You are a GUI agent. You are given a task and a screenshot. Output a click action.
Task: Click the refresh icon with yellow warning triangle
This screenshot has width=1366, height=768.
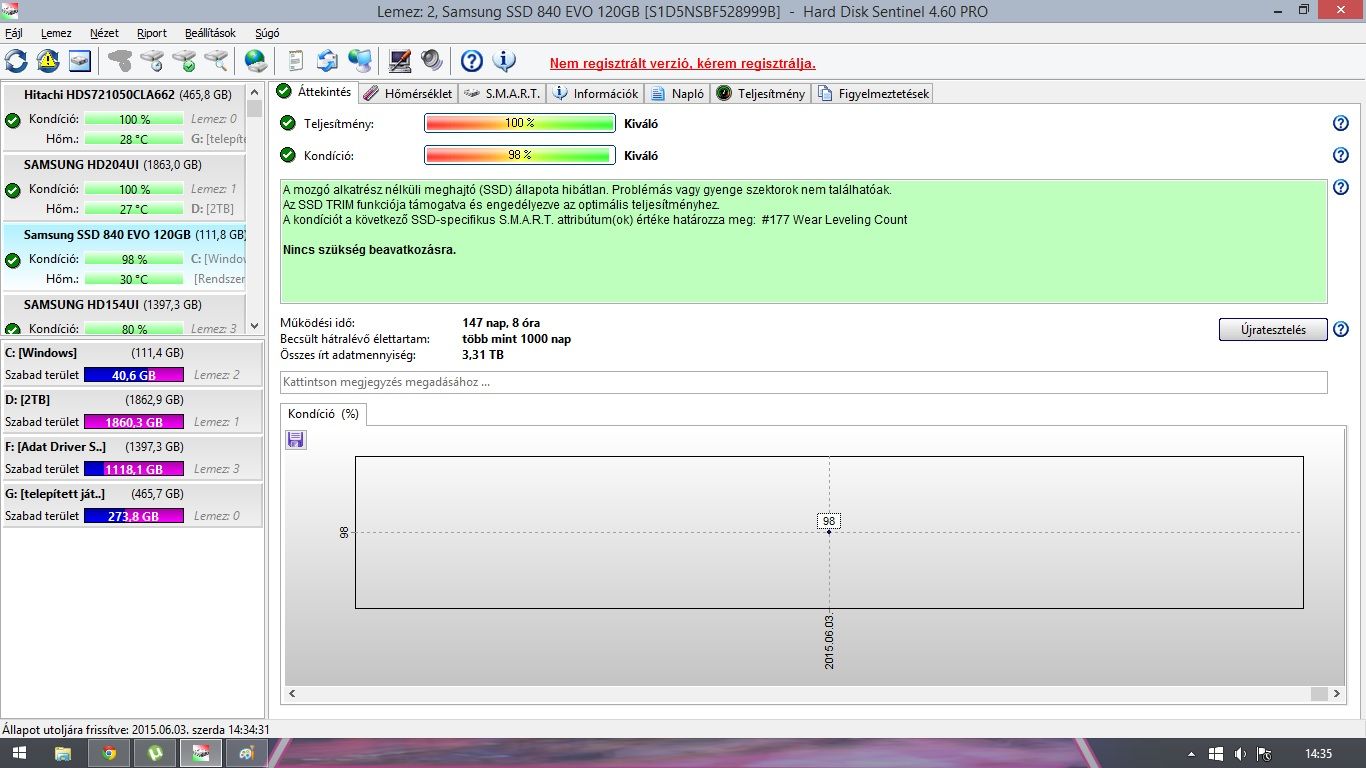[x=48, y=61]
